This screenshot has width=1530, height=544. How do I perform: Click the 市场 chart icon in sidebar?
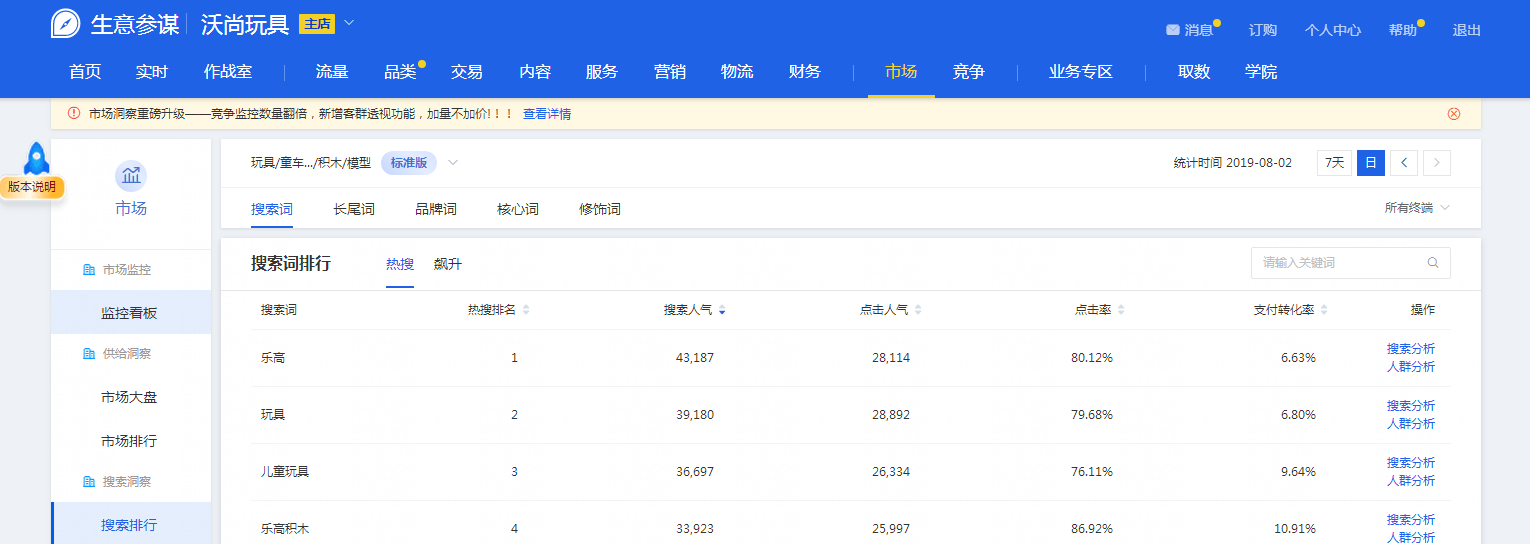tap(131, 176)
